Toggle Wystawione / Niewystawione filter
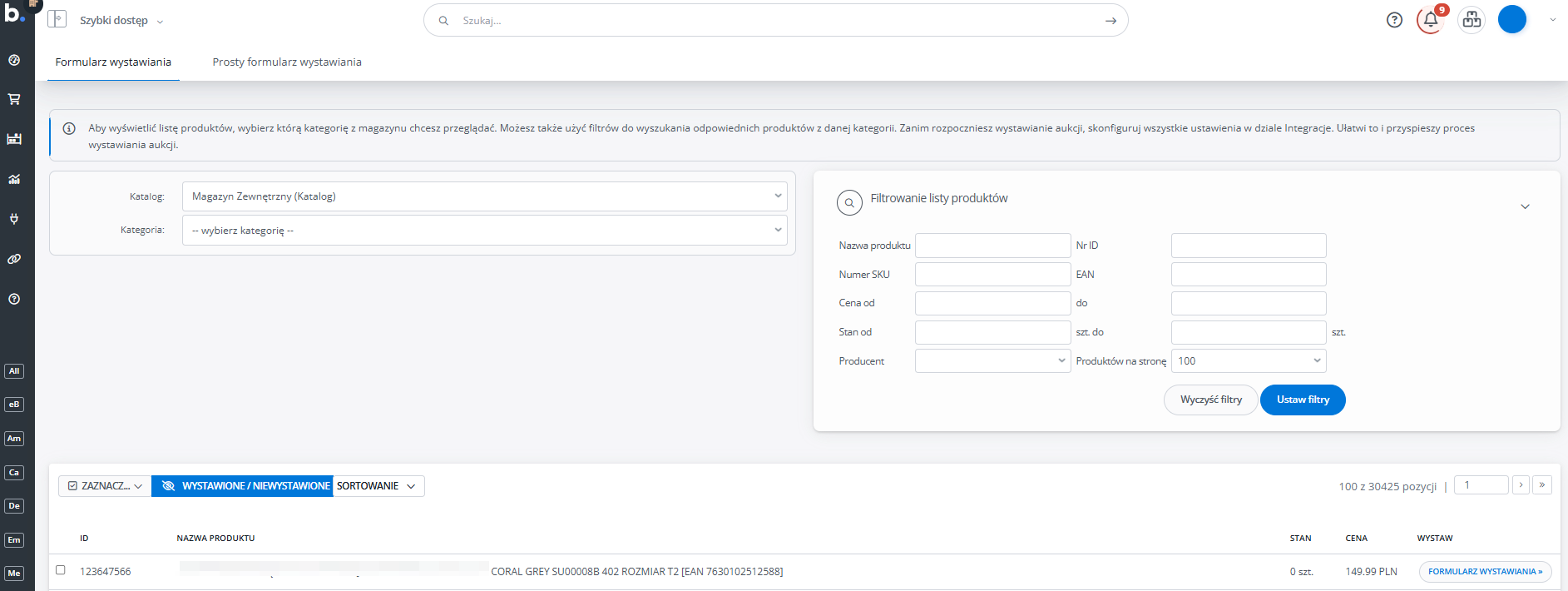This screenshot has height=591, width=1568. coord(242,486)
